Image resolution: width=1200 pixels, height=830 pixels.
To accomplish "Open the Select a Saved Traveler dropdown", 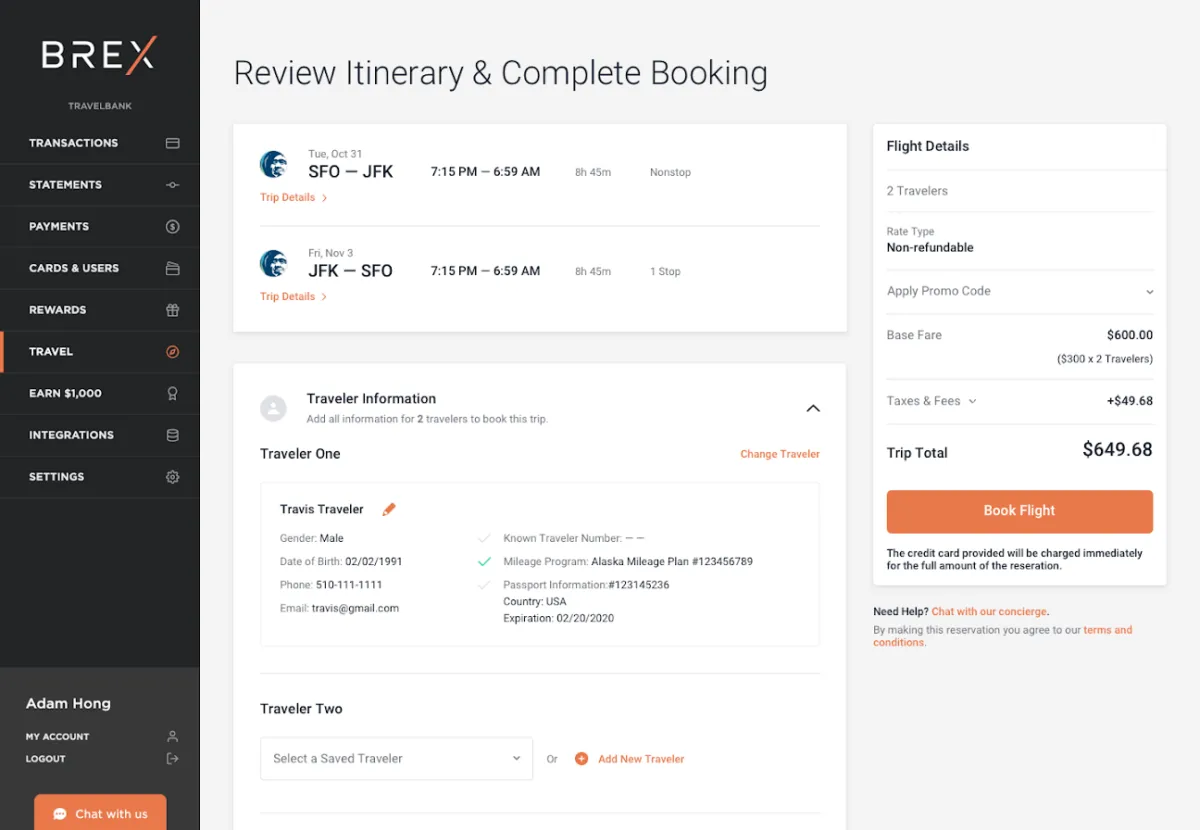I will (x=396, y=759).
